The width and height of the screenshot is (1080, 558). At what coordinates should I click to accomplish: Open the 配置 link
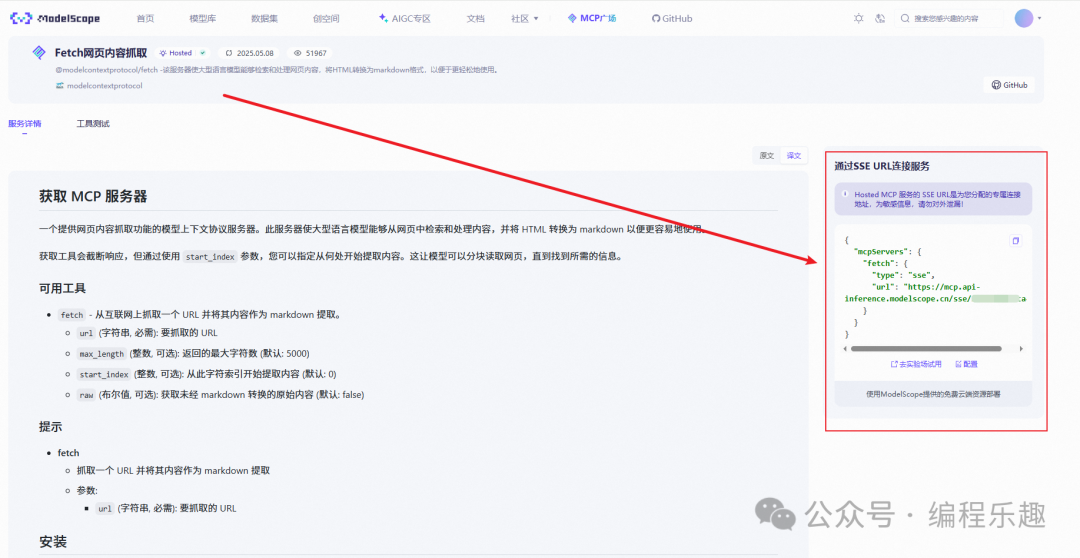pyautogui.click(x=966, y=364)
